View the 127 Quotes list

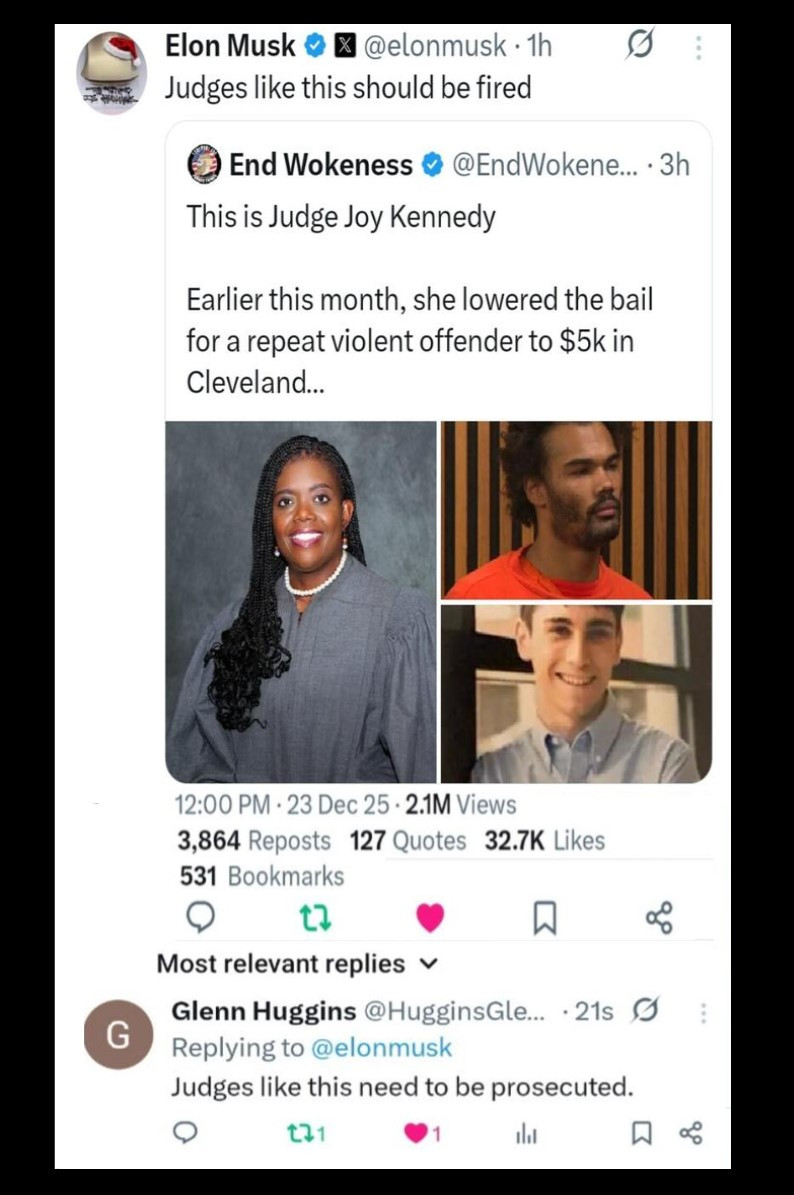pos(408,841)
